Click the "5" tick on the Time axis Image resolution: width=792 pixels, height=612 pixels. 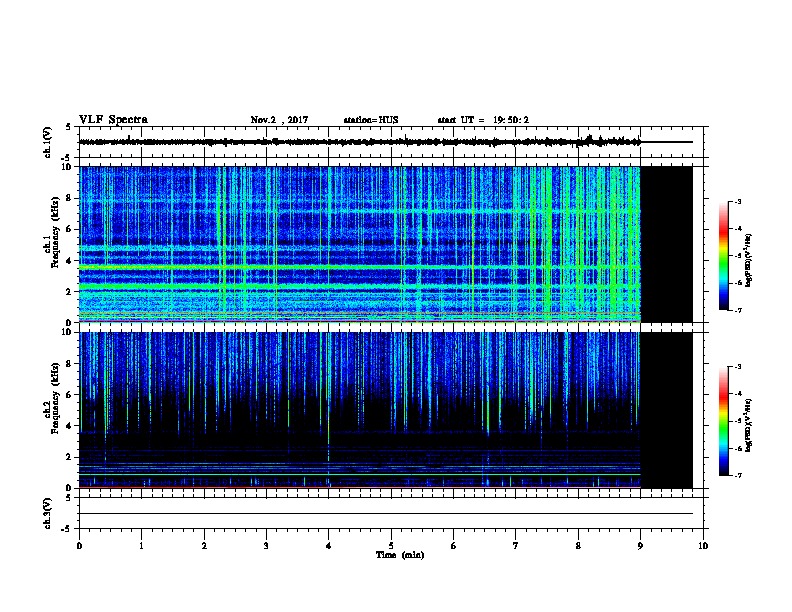[391, 546]
